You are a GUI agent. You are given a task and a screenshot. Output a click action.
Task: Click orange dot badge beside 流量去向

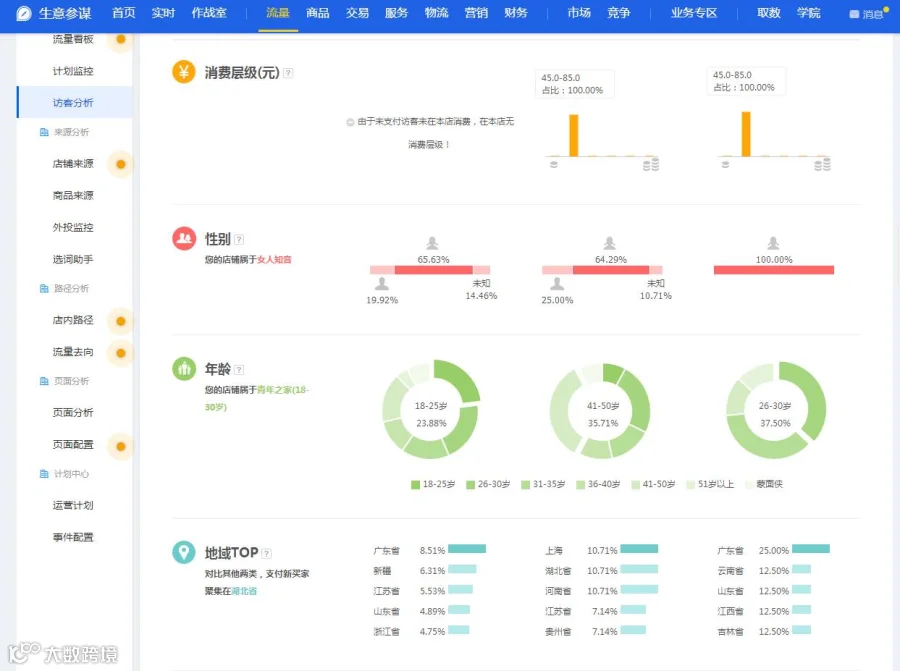click(121, 352)
